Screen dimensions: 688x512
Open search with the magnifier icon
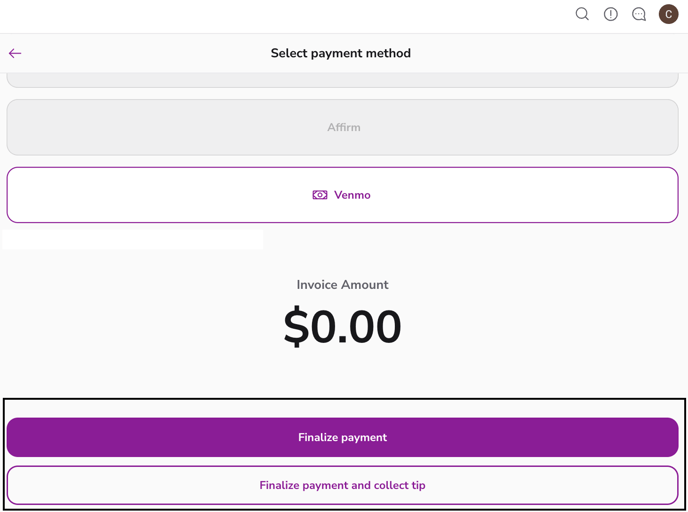coord(582,14)
